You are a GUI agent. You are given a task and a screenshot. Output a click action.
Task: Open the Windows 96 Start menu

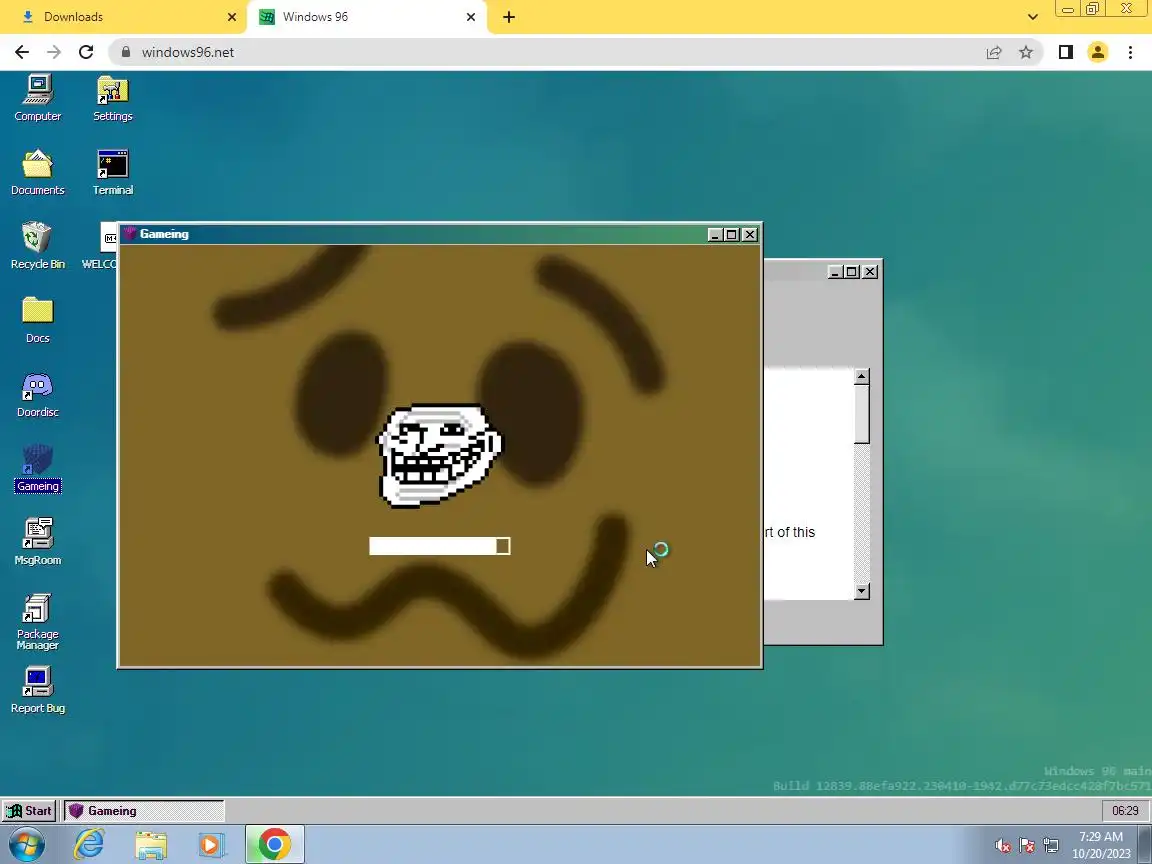pyautogui.click(x=29, y=811)
